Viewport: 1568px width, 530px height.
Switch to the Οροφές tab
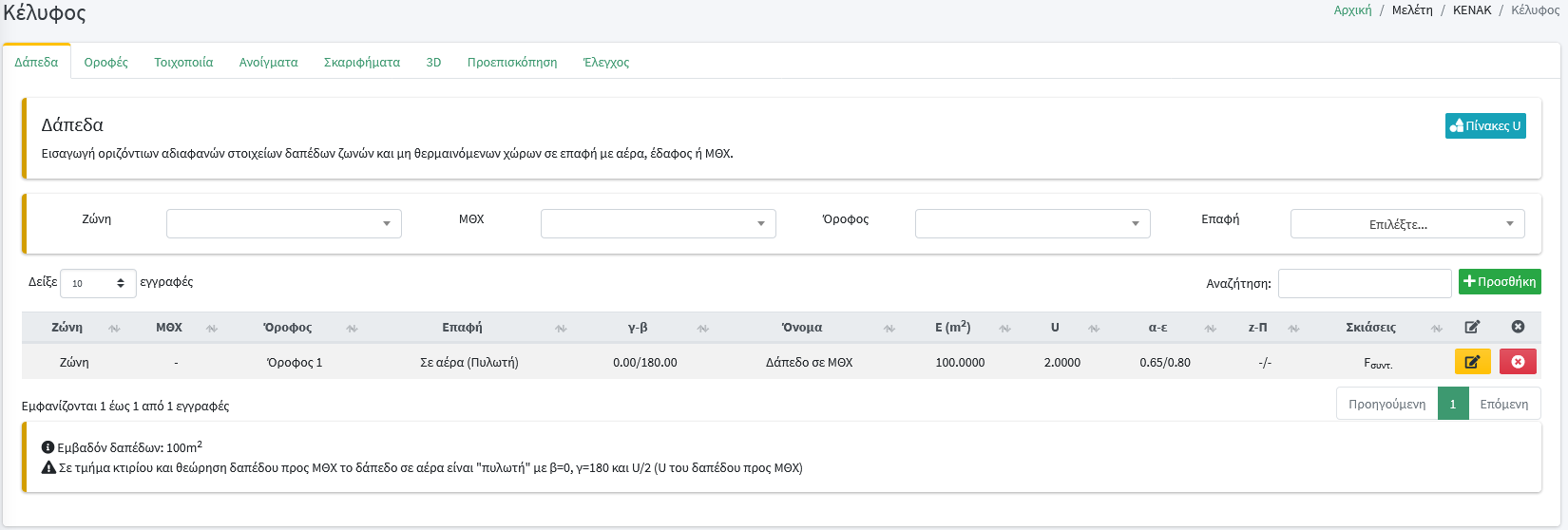point(105,63)
